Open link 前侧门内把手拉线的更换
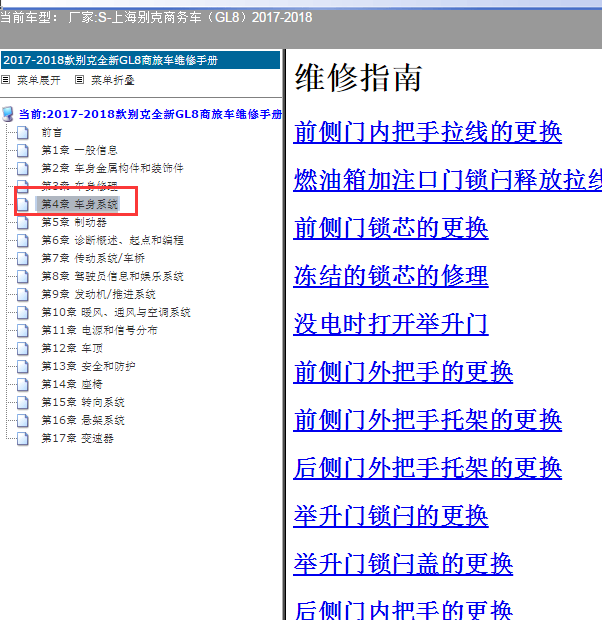The height and width of the screenshot is (620, 602). click(x=428, y=132)
